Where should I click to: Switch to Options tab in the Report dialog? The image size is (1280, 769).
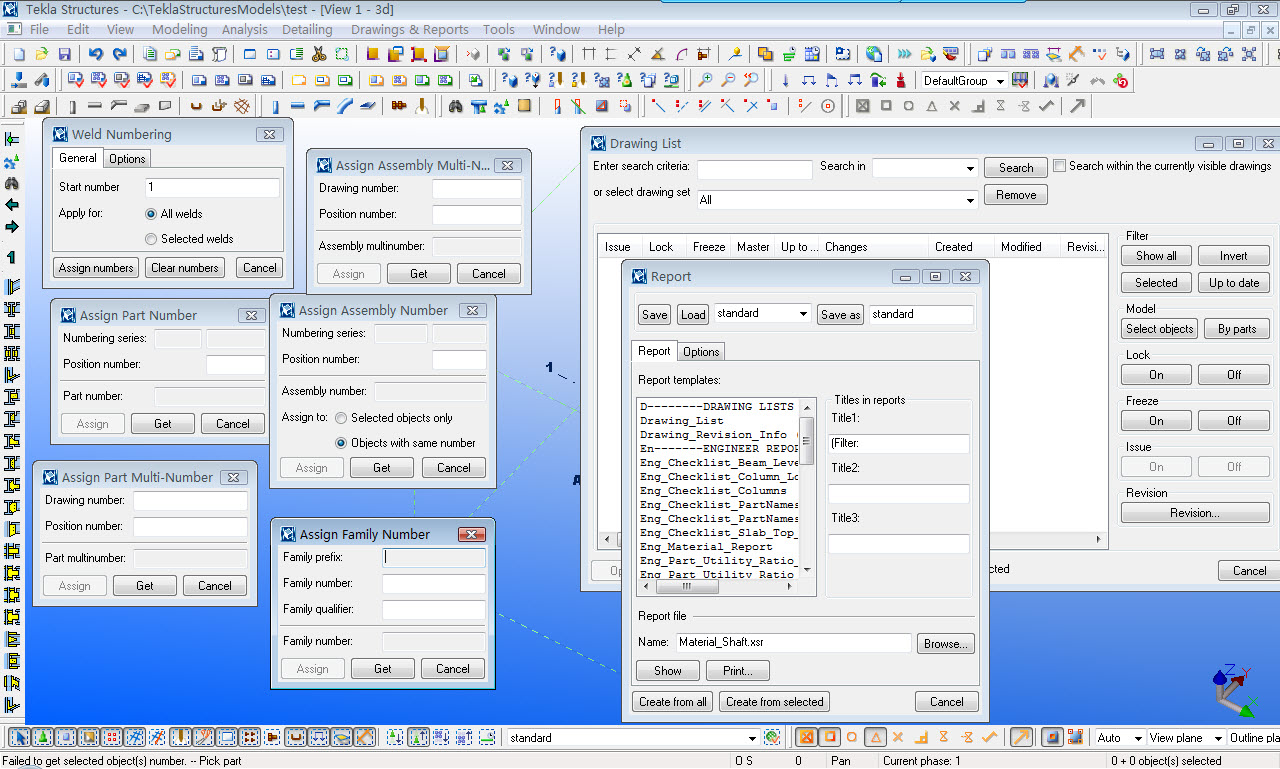(701, 352)
